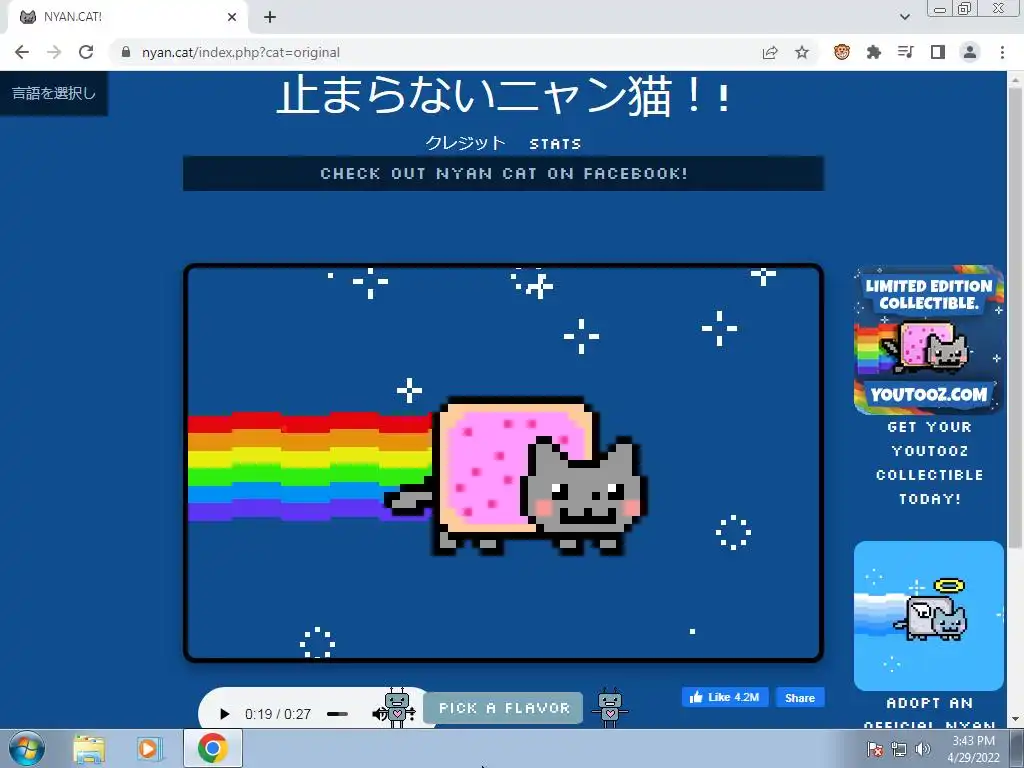This screenshot has height=768, width=1024.
Task: Click the Facebook Share button
Action: [x=799, y=697]
